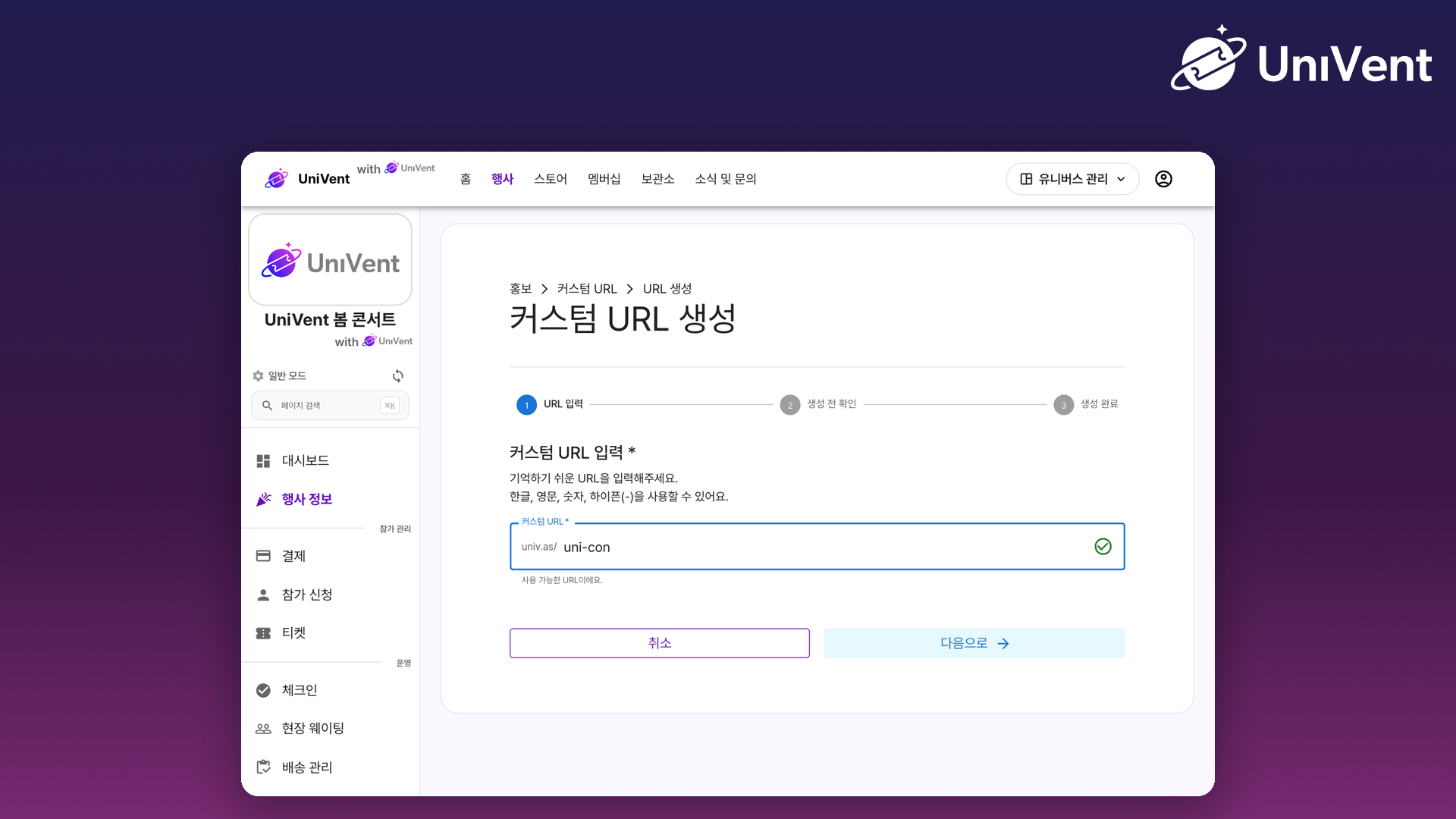The image size is (1456, 819).
Task: Click the magnifier icon in page search
Action: 267,406
